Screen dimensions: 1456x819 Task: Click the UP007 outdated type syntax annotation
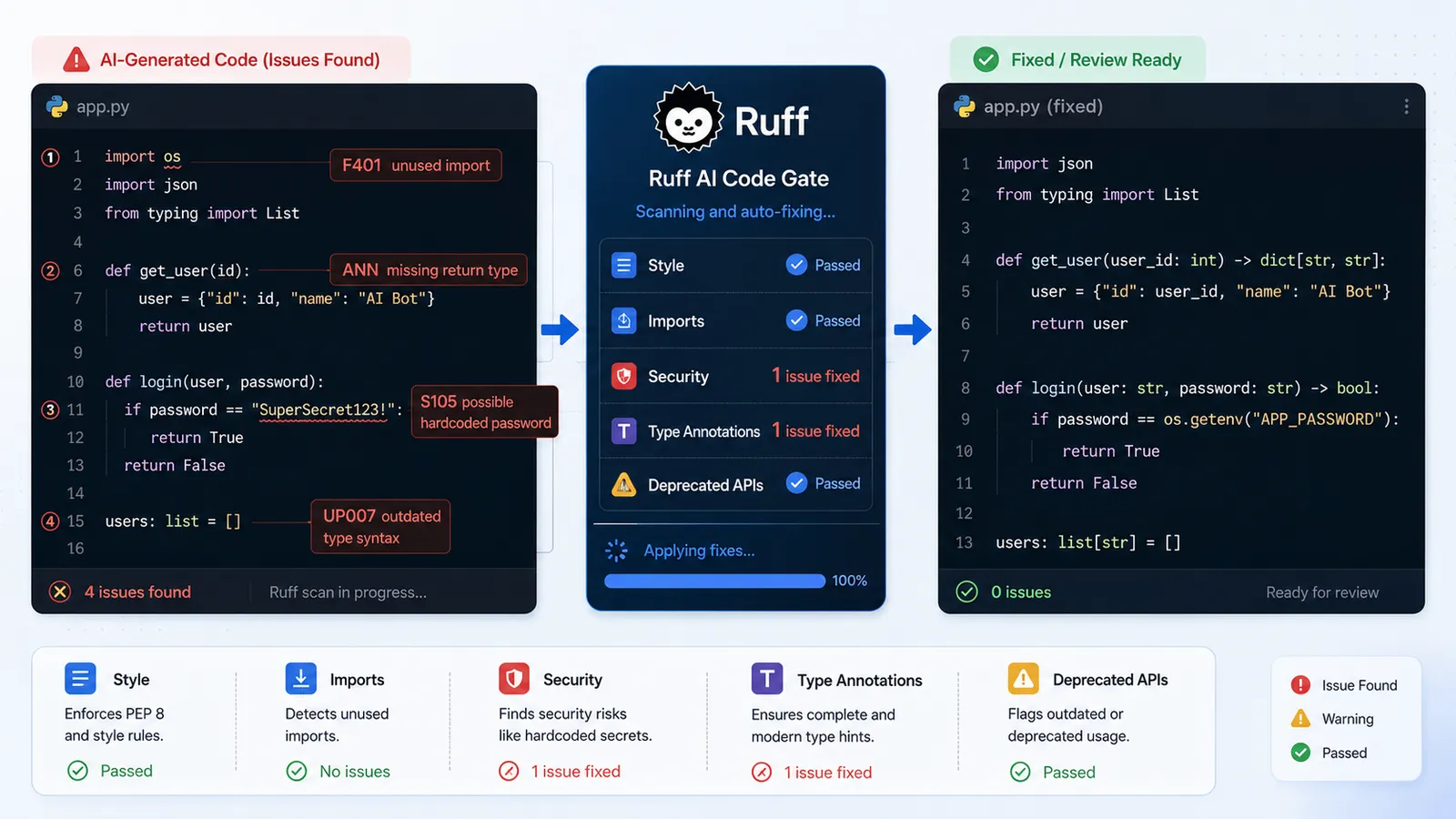pyautogui.click(x=380, y=526)
